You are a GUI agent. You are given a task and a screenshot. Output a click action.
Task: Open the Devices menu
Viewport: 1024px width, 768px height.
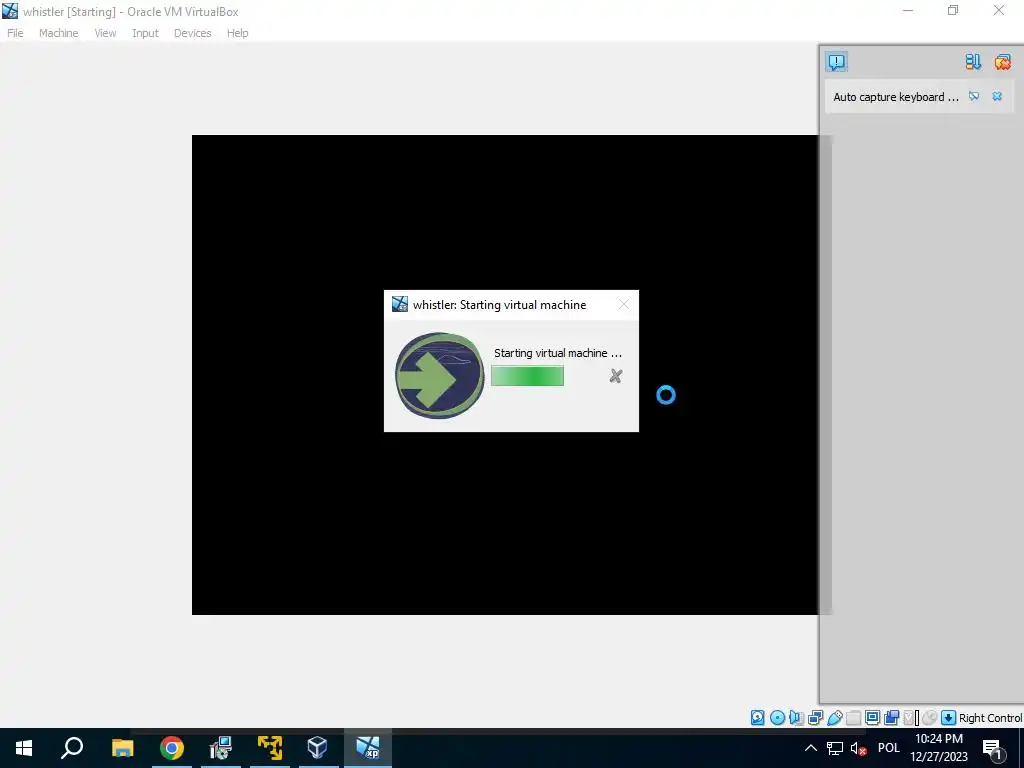(x=192, y=33)
